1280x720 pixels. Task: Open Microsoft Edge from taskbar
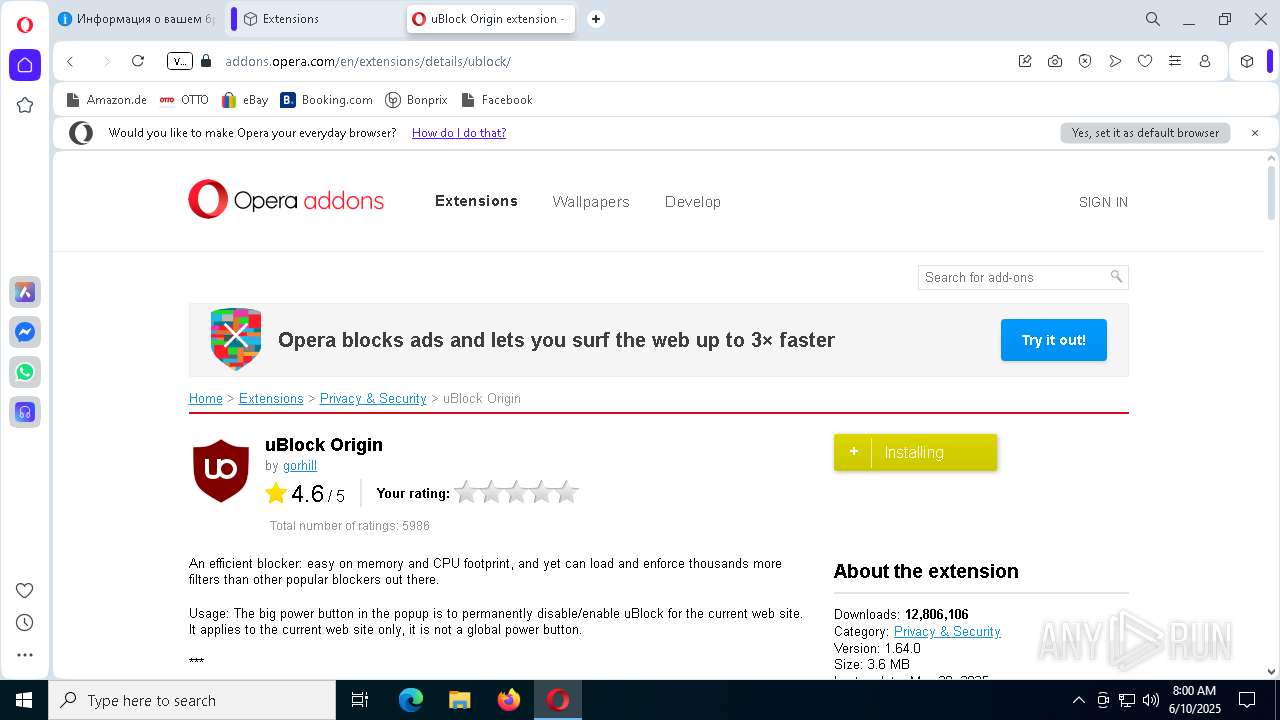coord(411,700)
